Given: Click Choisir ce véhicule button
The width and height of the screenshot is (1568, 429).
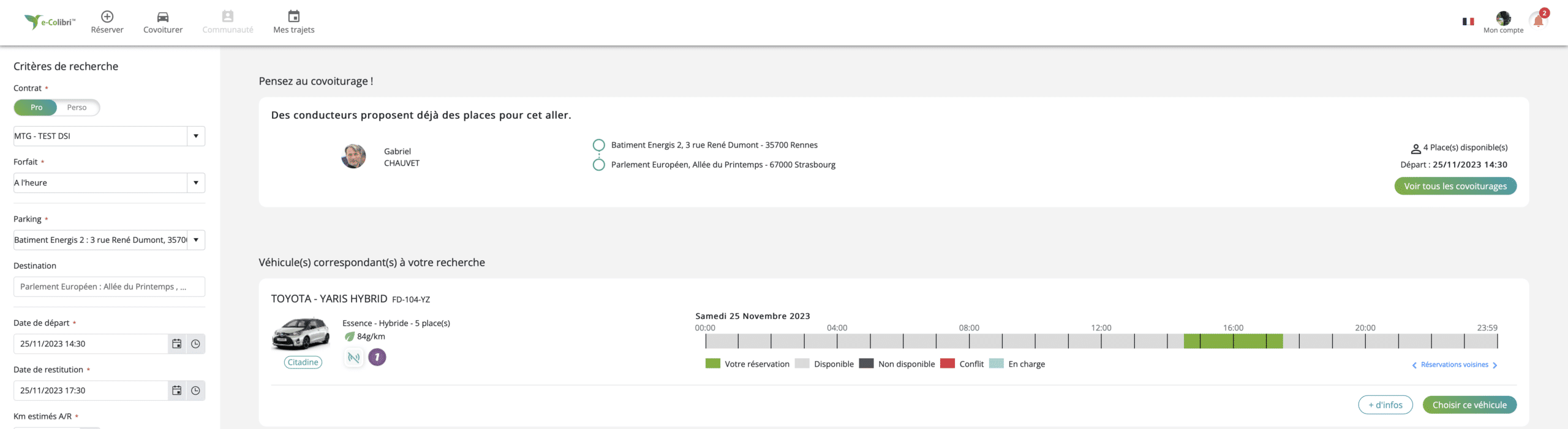Looking at the screenshot, I should [x=1469, y=405].
